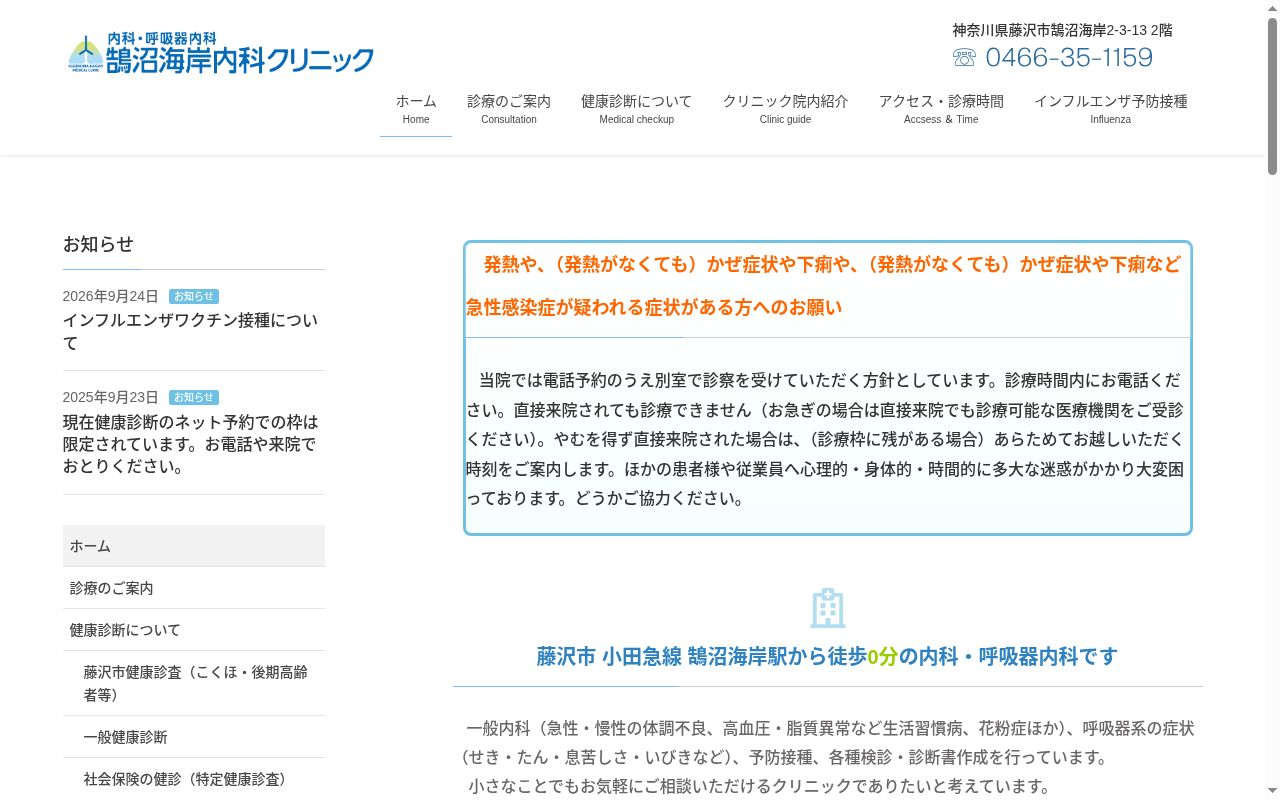
Task: Open 診療のご案内 in the sidebar
Action: 194,588
